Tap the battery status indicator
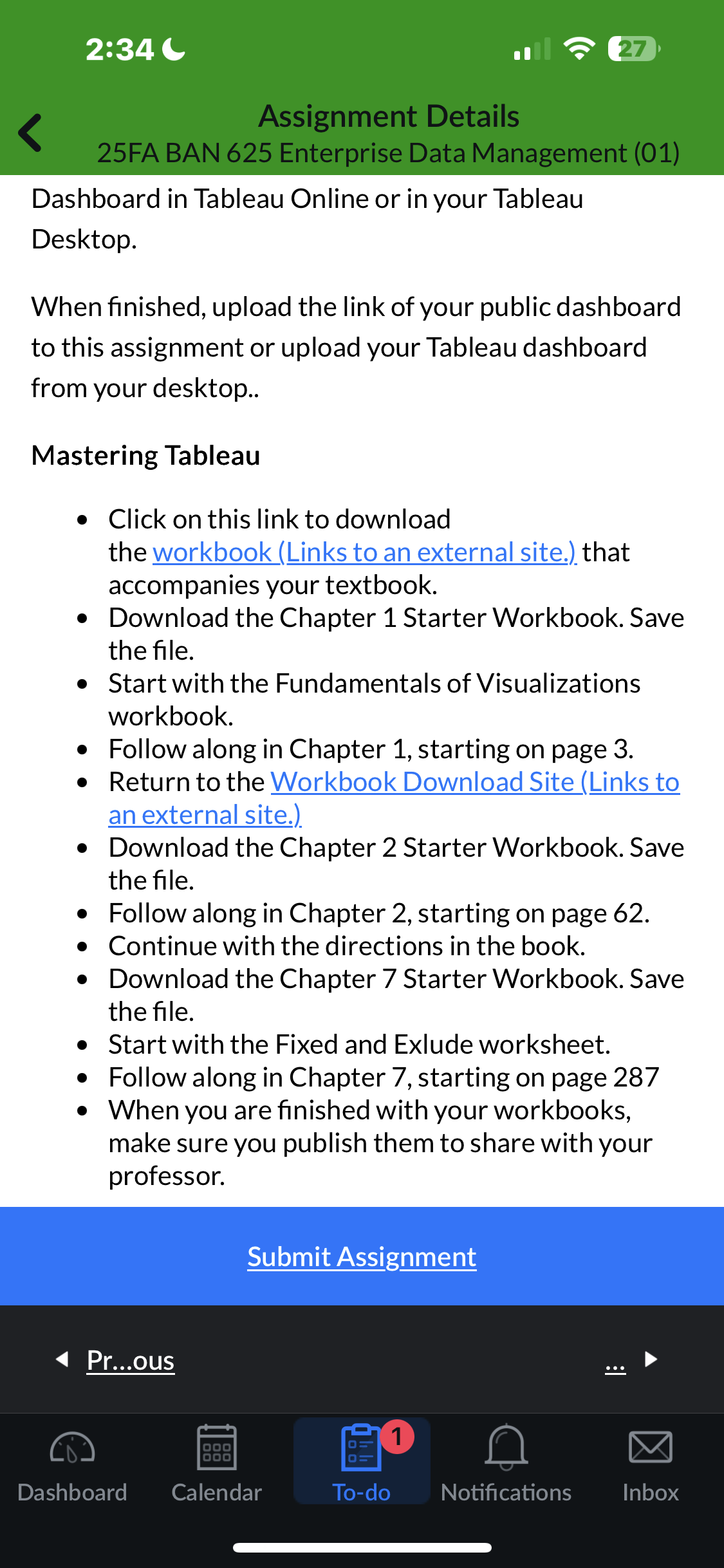Screen dimensions: 724x1568 coord(635,49)
